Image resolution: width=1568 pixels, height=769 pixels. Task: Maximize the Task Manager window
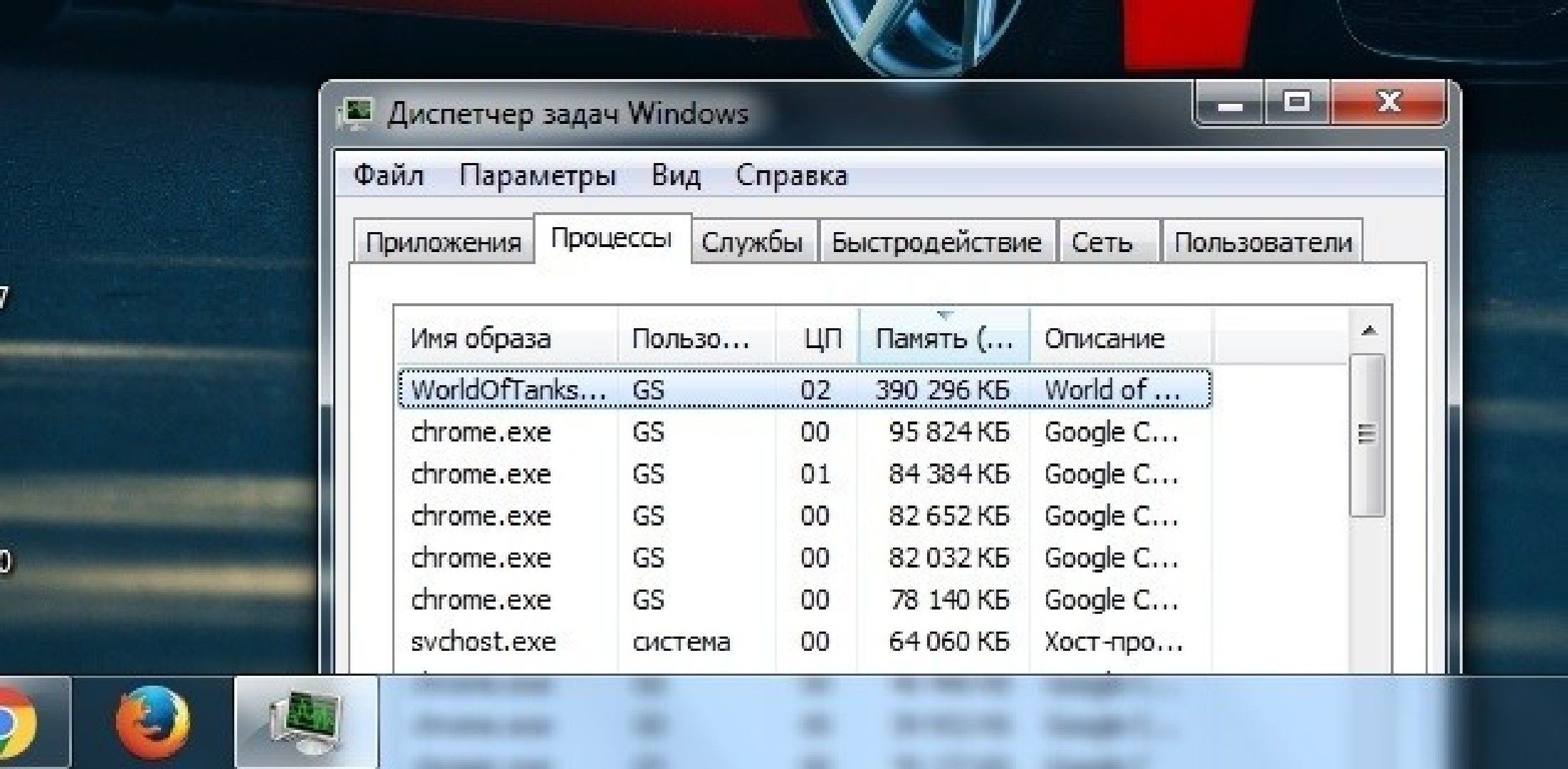[1297, 104]
